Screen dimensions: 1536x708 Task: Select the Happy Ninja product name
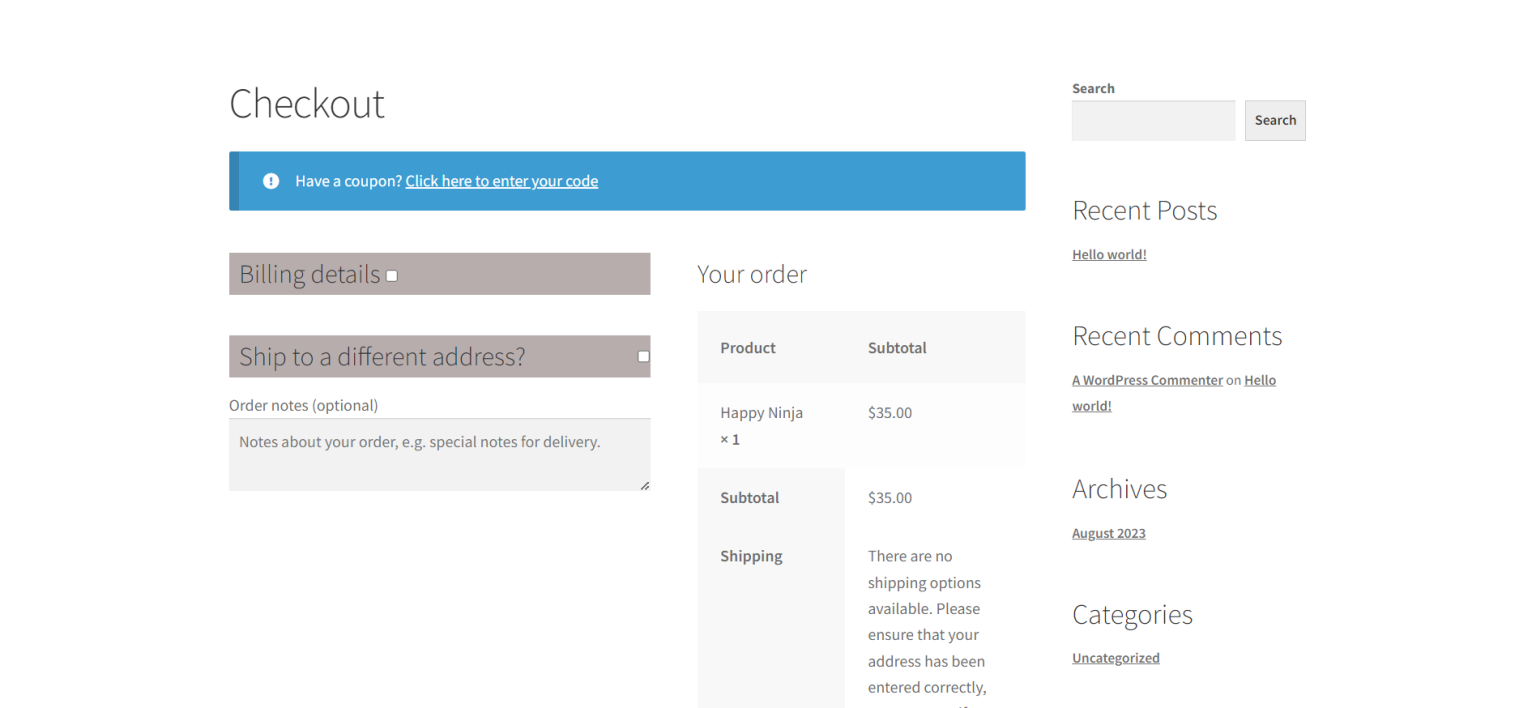click(761, 412)
